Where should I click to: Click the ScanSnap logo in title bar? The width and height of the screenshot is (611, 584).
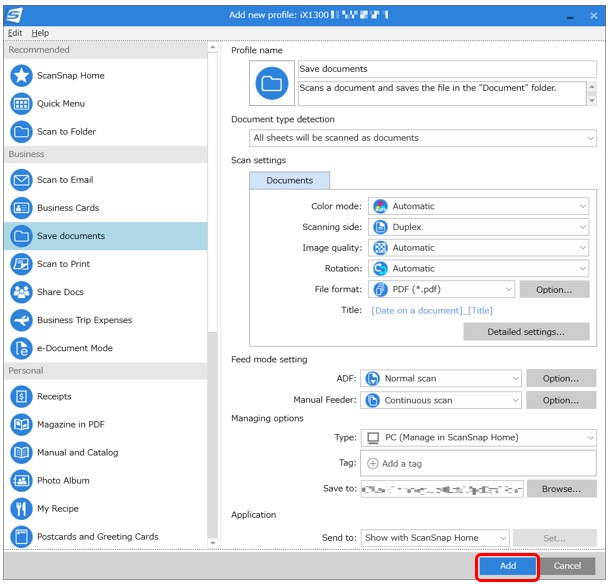pos(14,15)
